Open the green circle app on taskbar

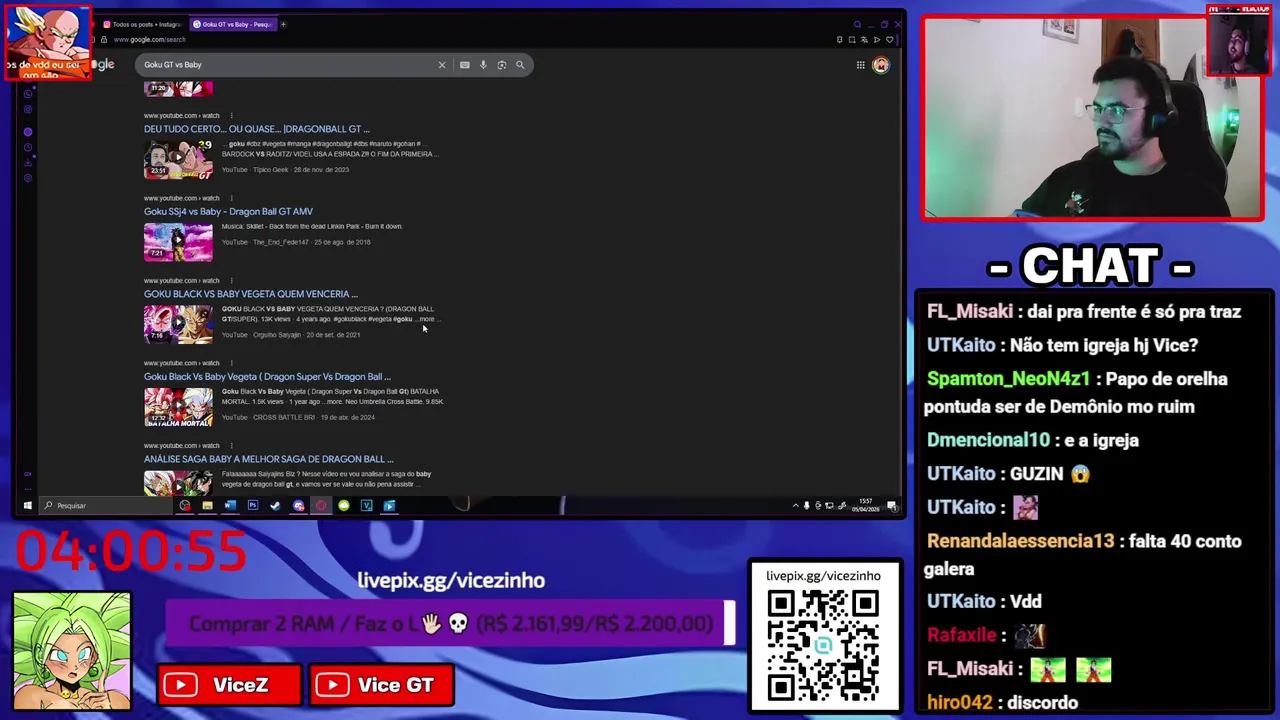(344, 505)
